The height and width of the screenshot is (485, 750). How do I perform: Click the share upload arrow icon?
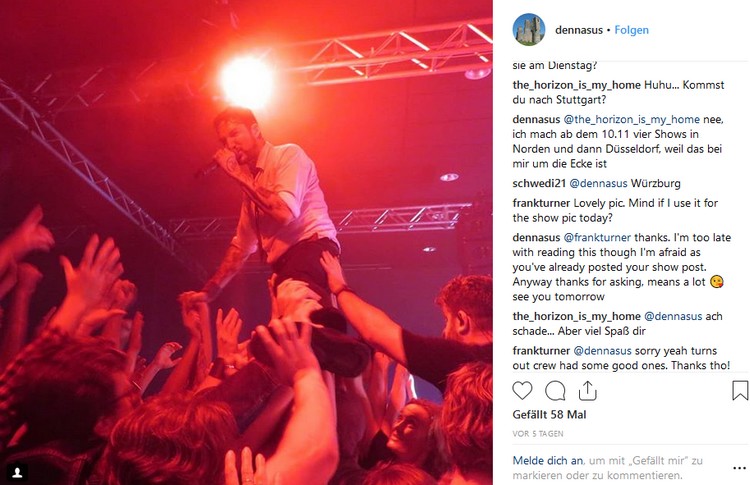[x=587, y=390]
